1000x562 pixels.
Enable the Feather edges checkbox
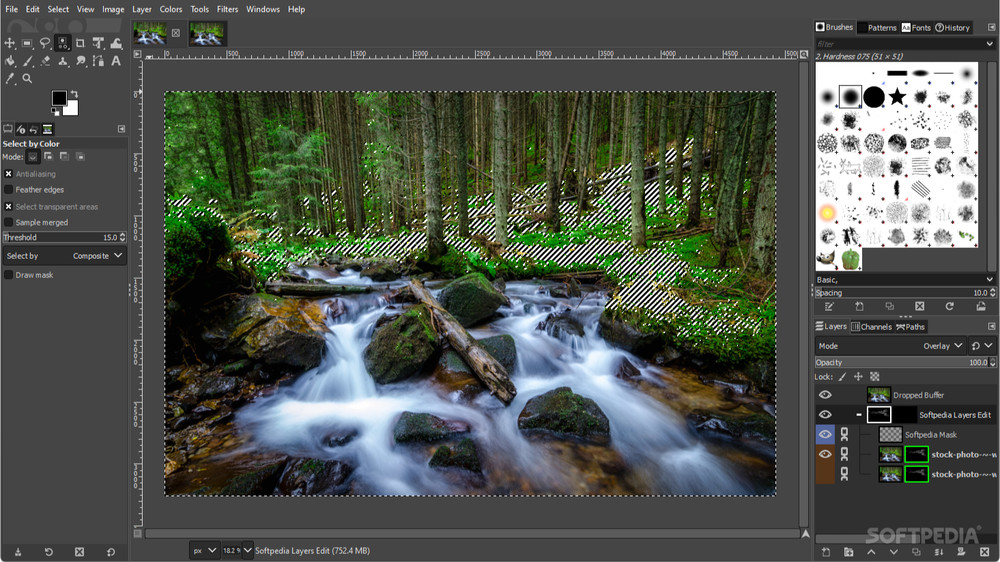pos(8,189)
